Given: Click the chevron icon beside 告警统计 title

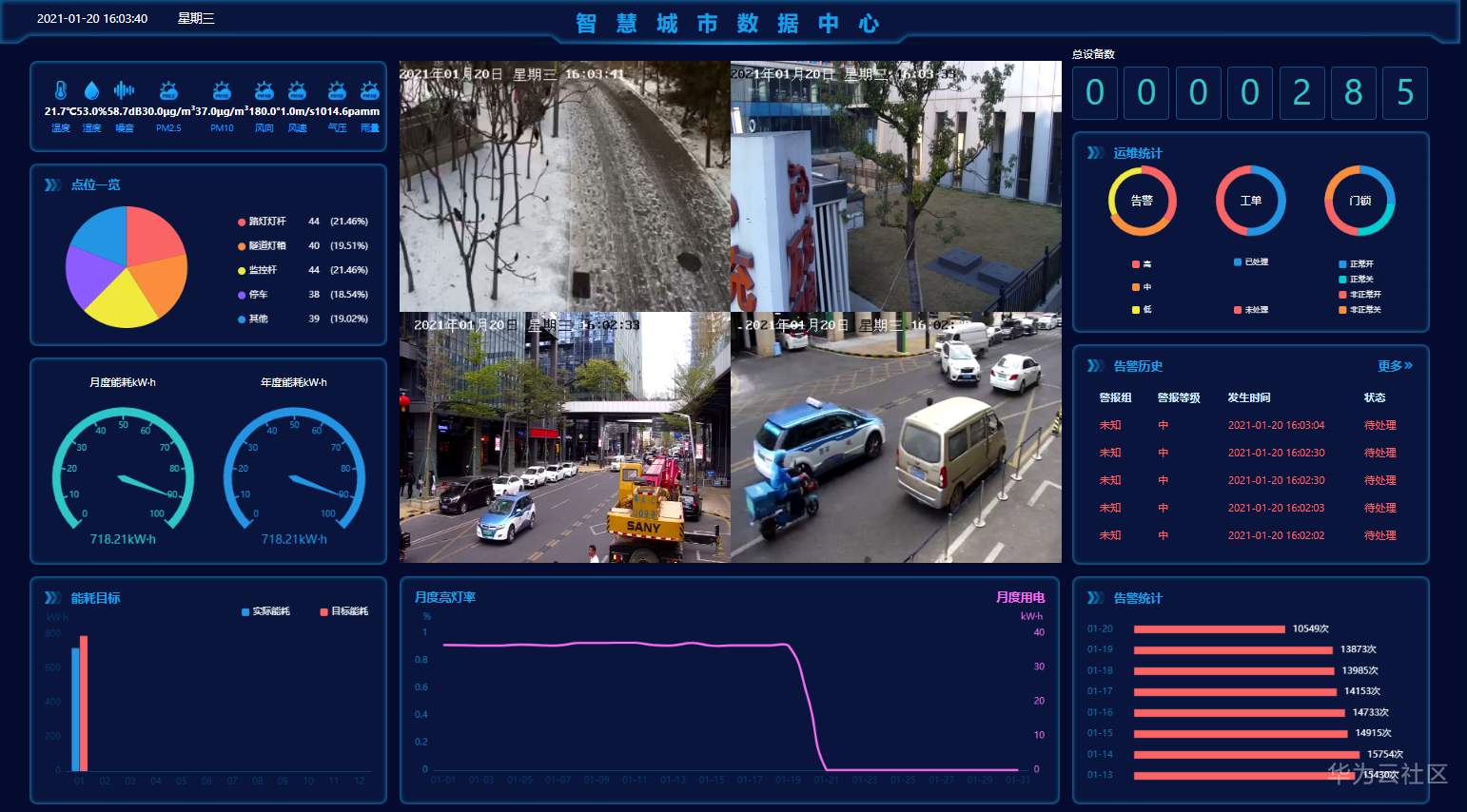Looking at the screenshot, I should pyautogui.click(x=1096, y=598).
